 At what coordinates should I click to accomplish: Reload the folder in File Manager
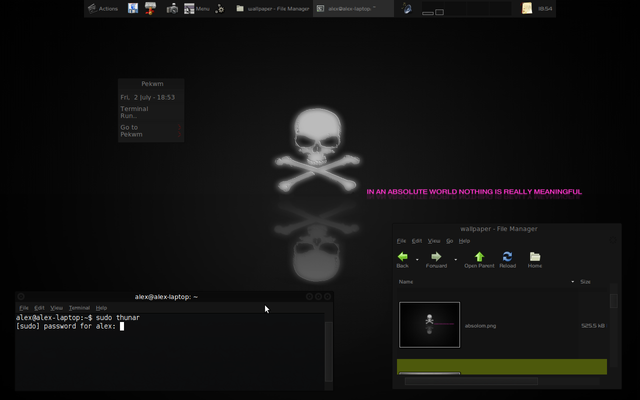point(507,260)
